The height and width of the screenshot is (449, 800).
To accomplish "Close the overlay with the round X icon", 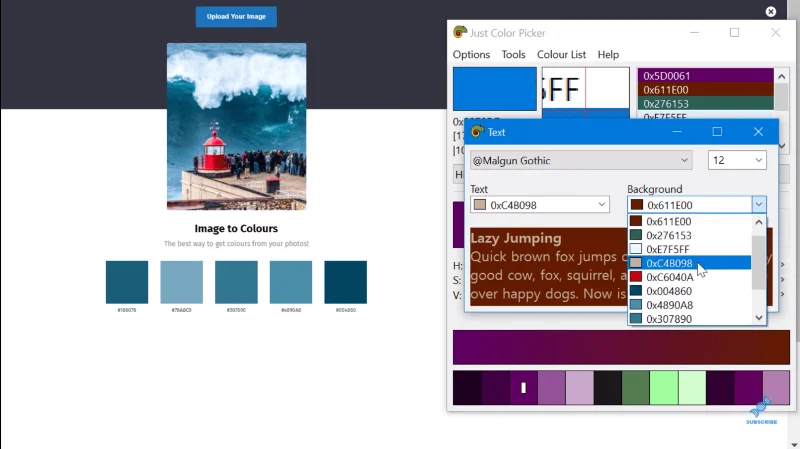I will click(x=770, y=12).
